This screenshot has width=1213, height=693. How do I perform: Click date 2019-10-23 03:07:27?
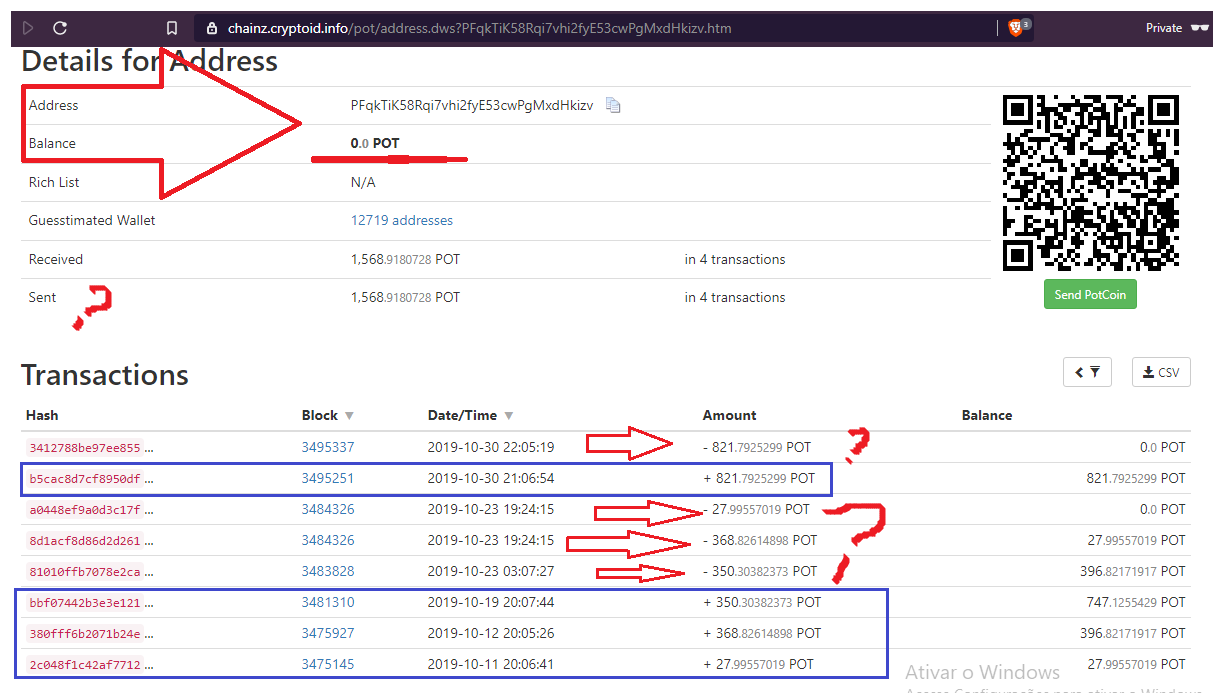[x=491, y=571]
